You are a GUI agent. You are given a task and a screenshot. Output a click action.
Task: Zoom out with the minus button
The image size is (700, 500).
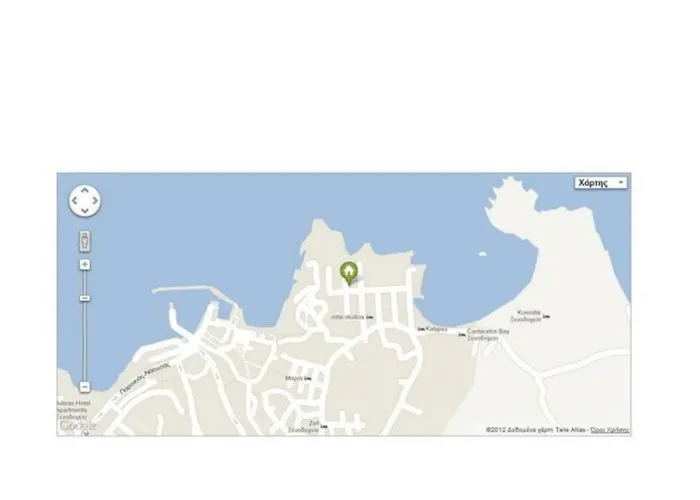[x=85, y=387]
